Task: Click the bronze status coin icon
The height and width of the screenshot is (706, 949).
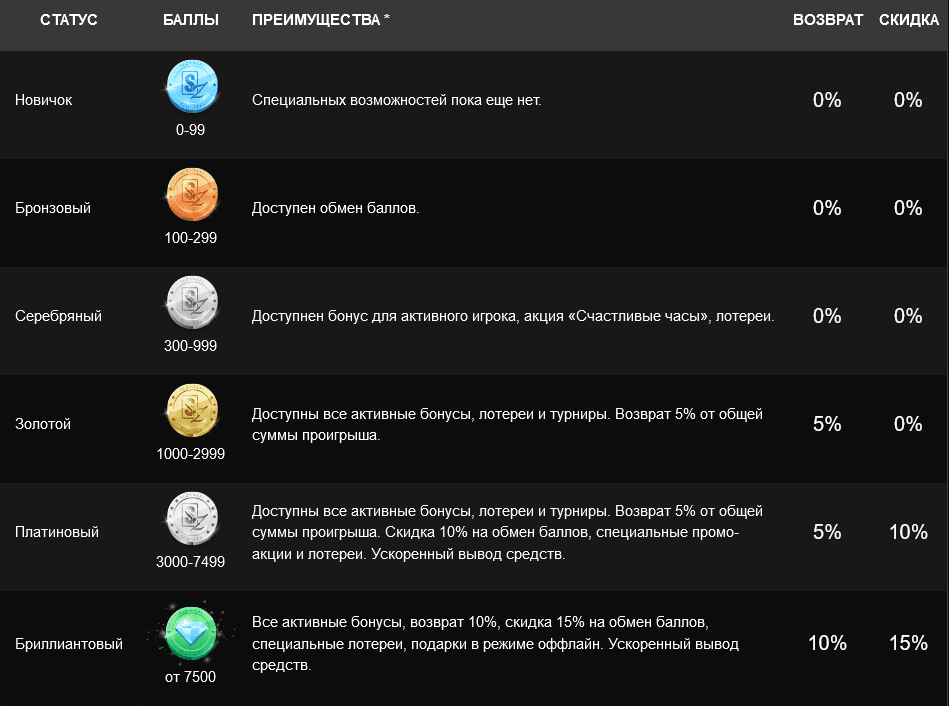Action: click(x=192, y=194)
